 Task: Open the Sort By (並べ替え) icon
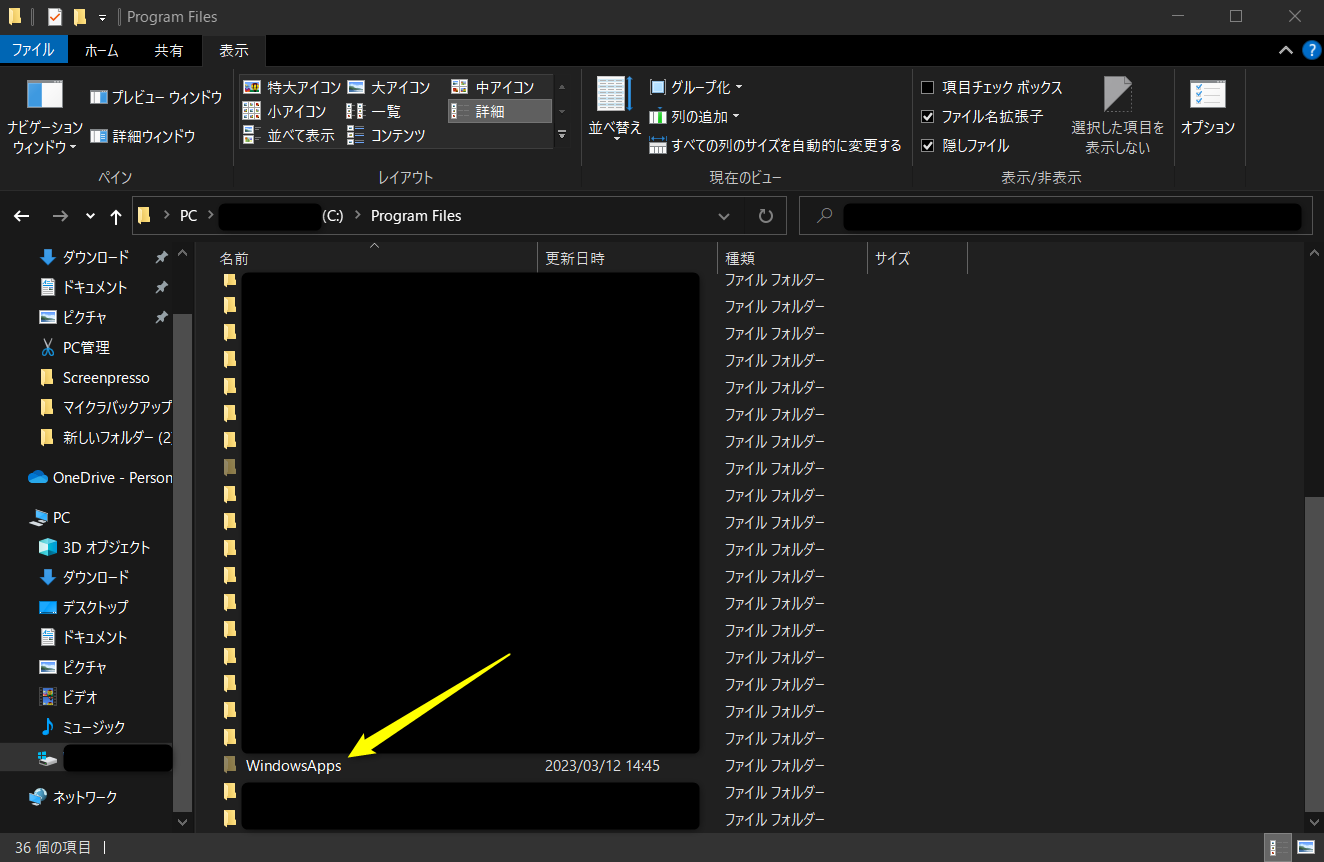[614, 97]
